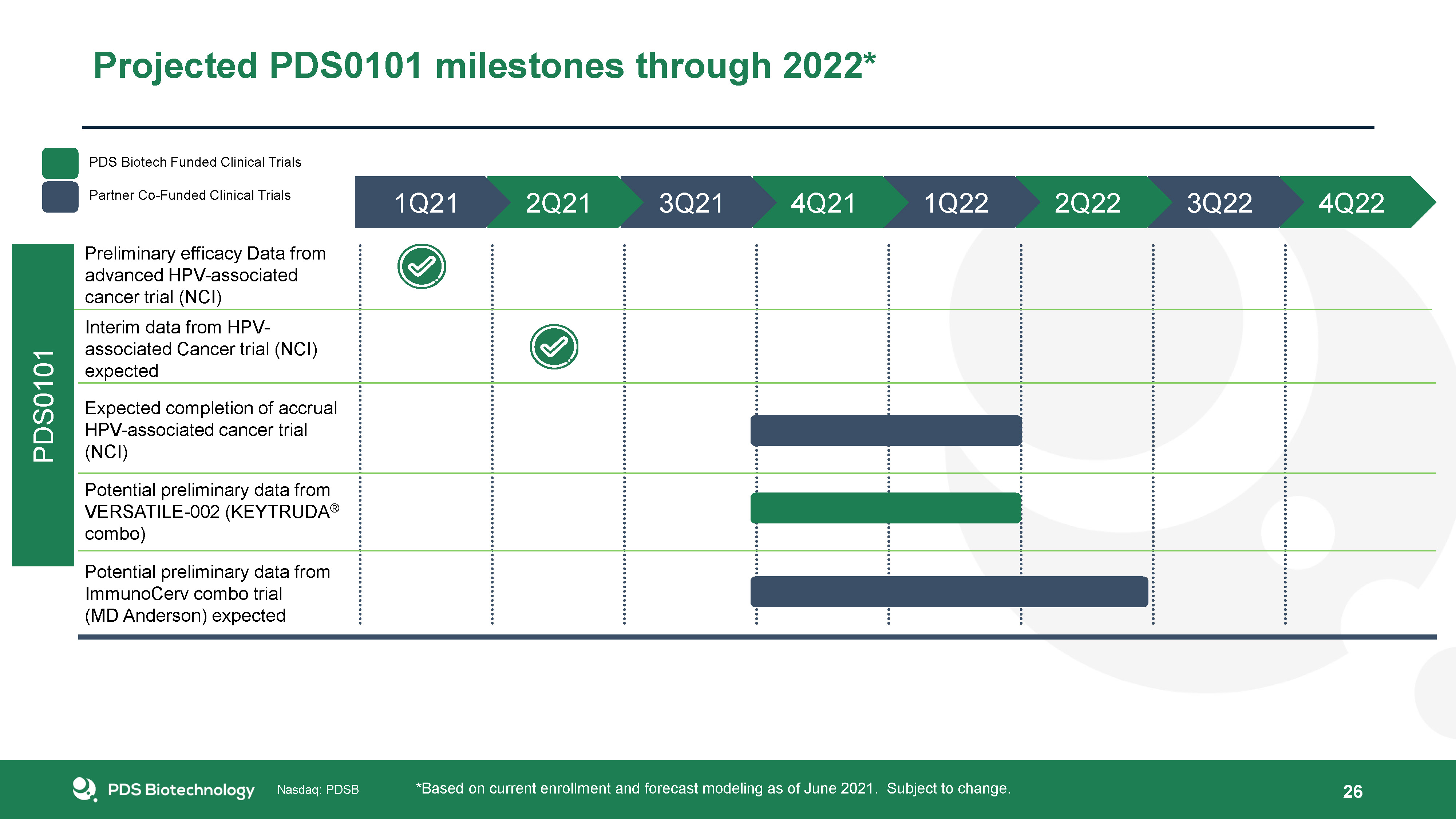Screen dimensions: 1456x819
Task: Select the 3Q21 timeline arrow
Action: pos(691,203)
